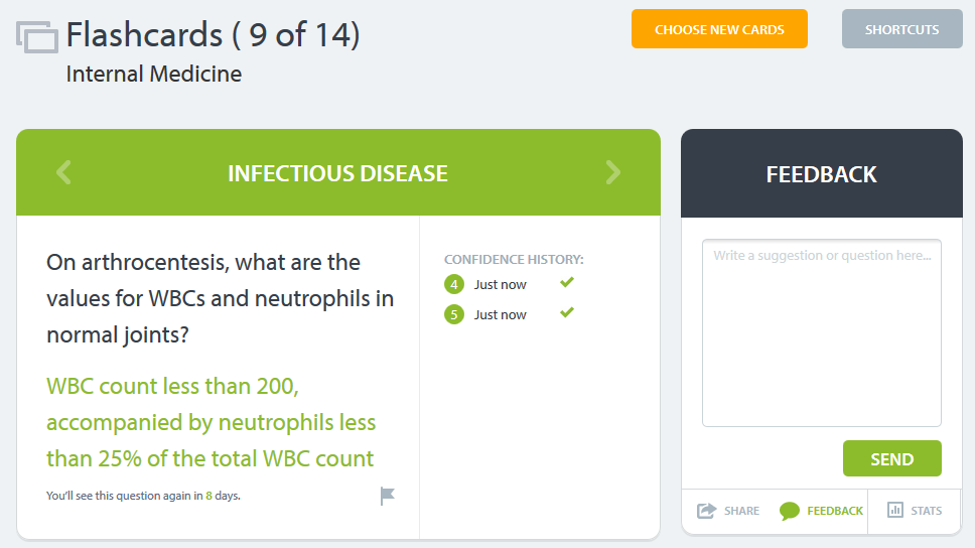Click the Infectious Disease card header
This screenshot has width=975, height=548.
pos(338,173)
